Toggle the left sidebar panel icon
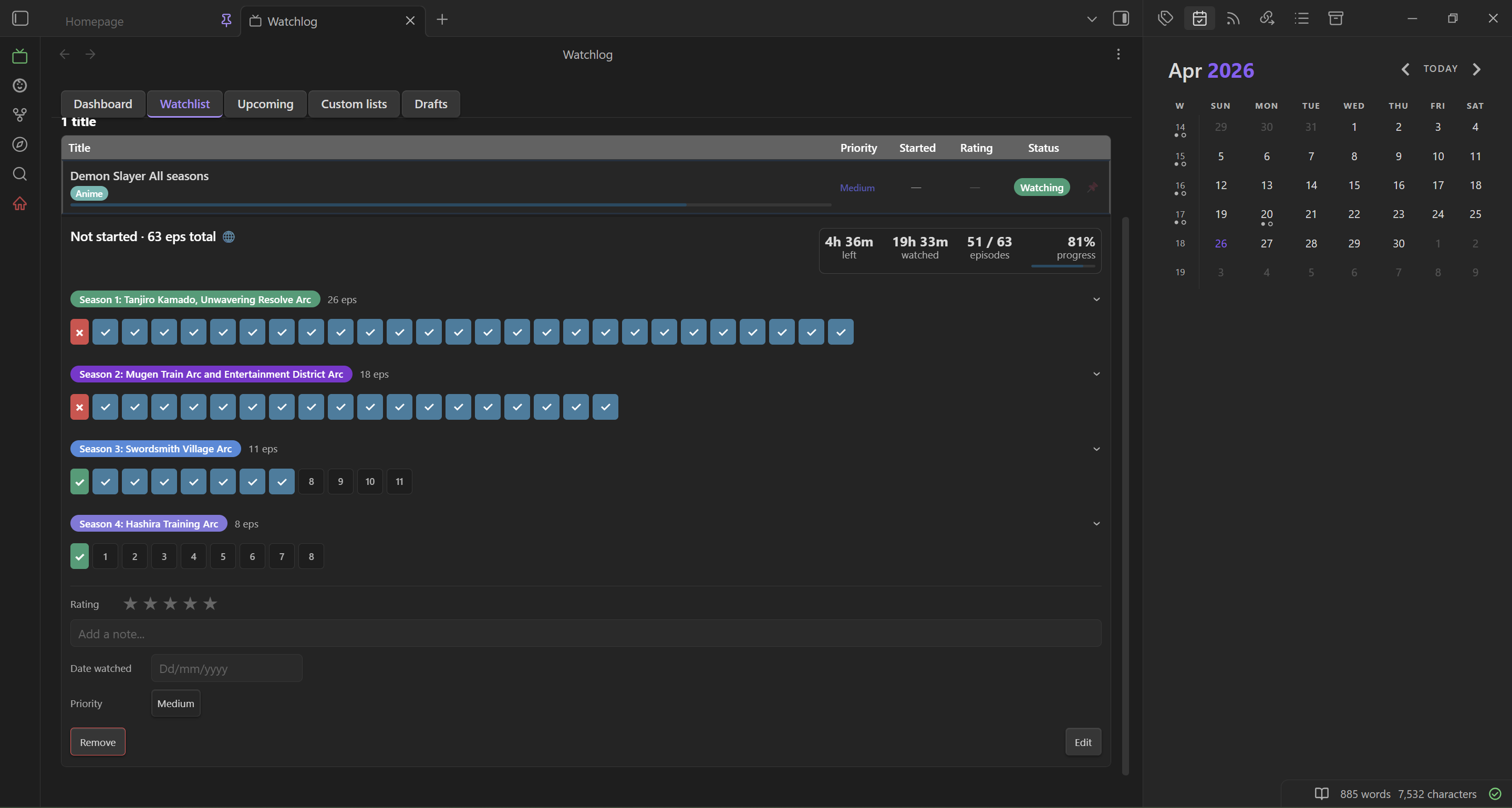Image resolution: width=1512 pixels, height=808 pixels. point(20,19)
